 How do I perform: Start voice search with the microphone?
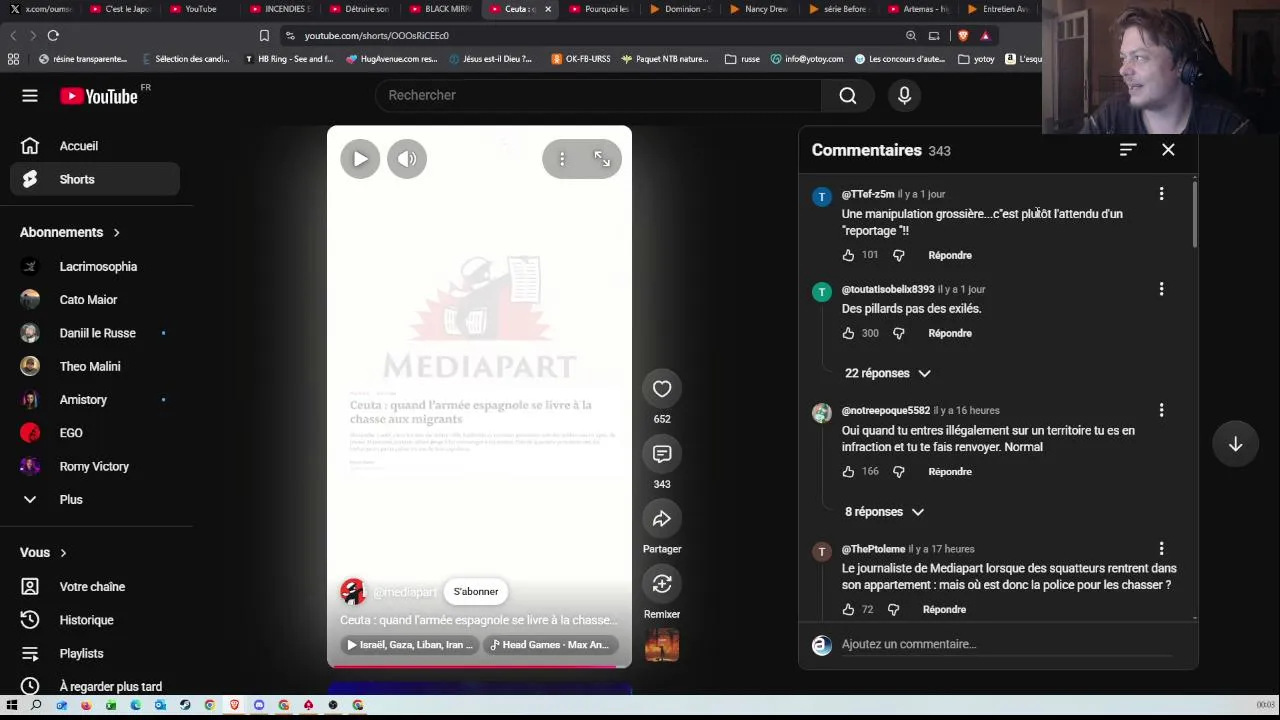tap(904, 95)
